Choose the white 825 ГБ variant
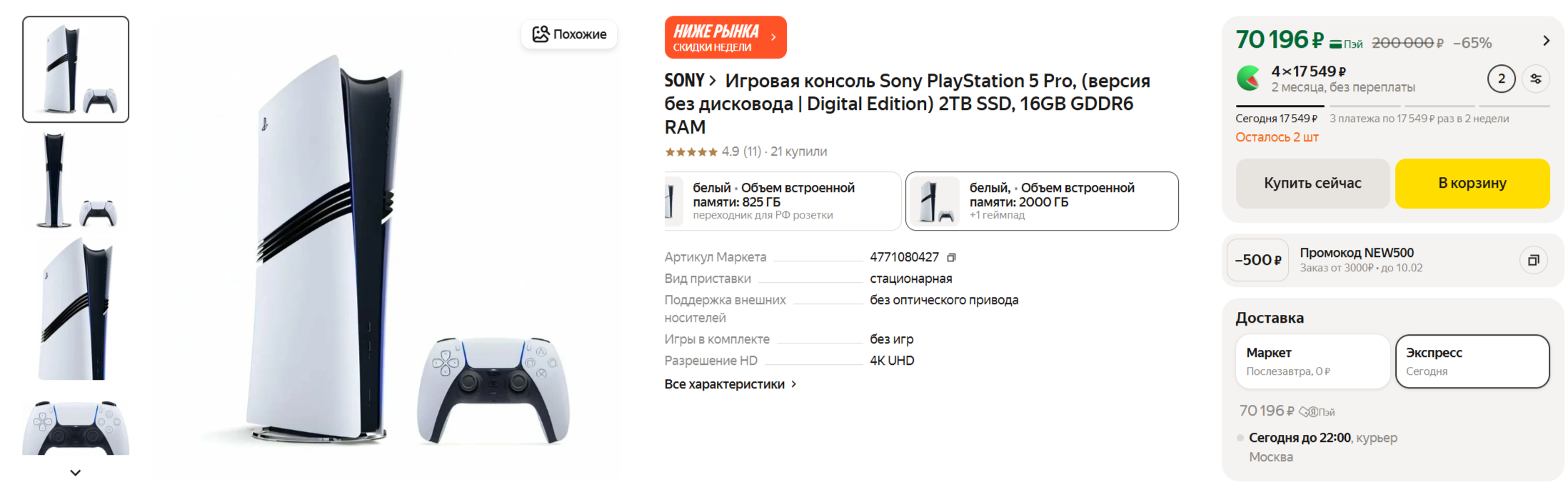The width and height of the screenshot is (1568, 482). (x=781, y=201)
